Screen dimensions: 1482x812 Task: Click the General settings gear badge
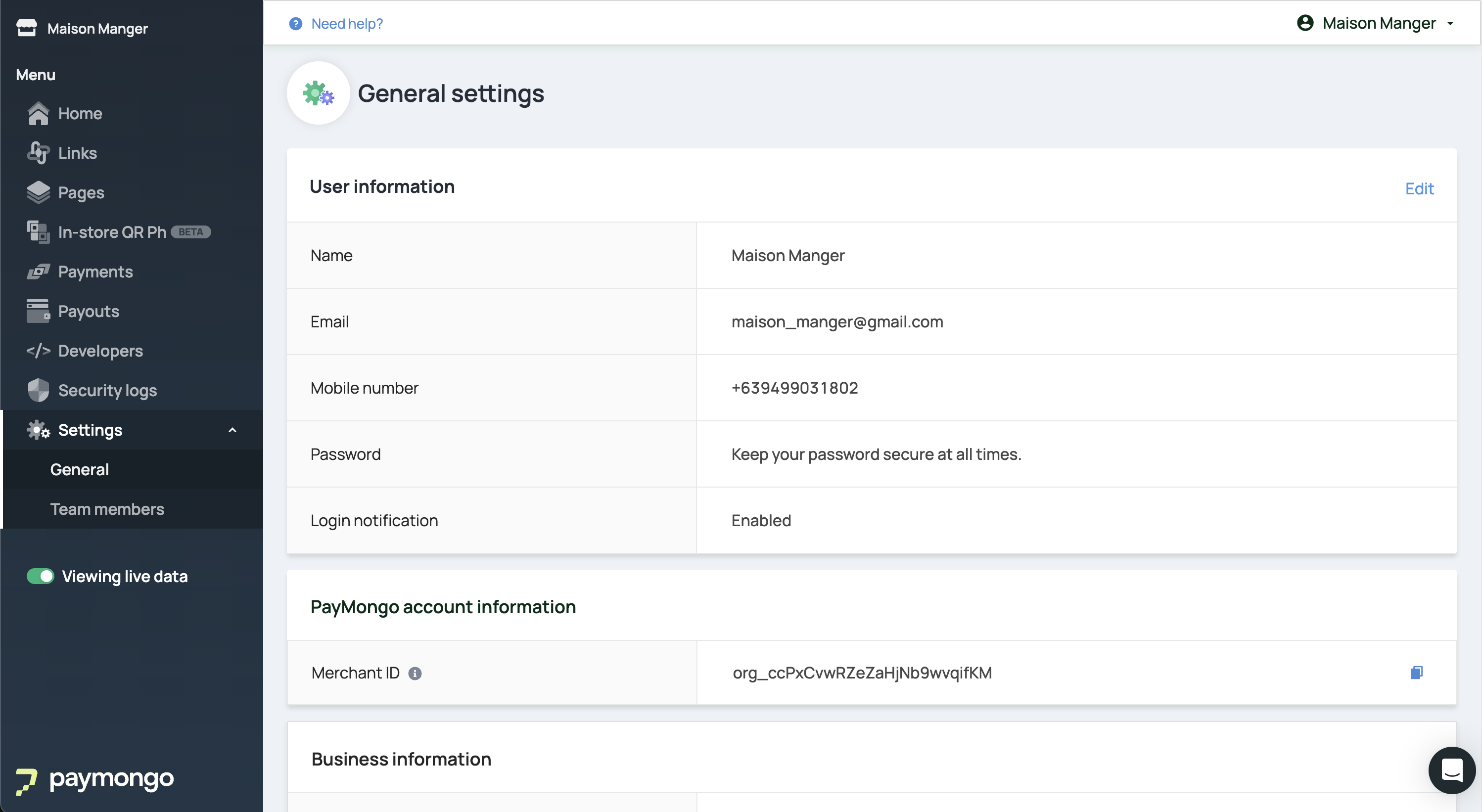(318, 93)
